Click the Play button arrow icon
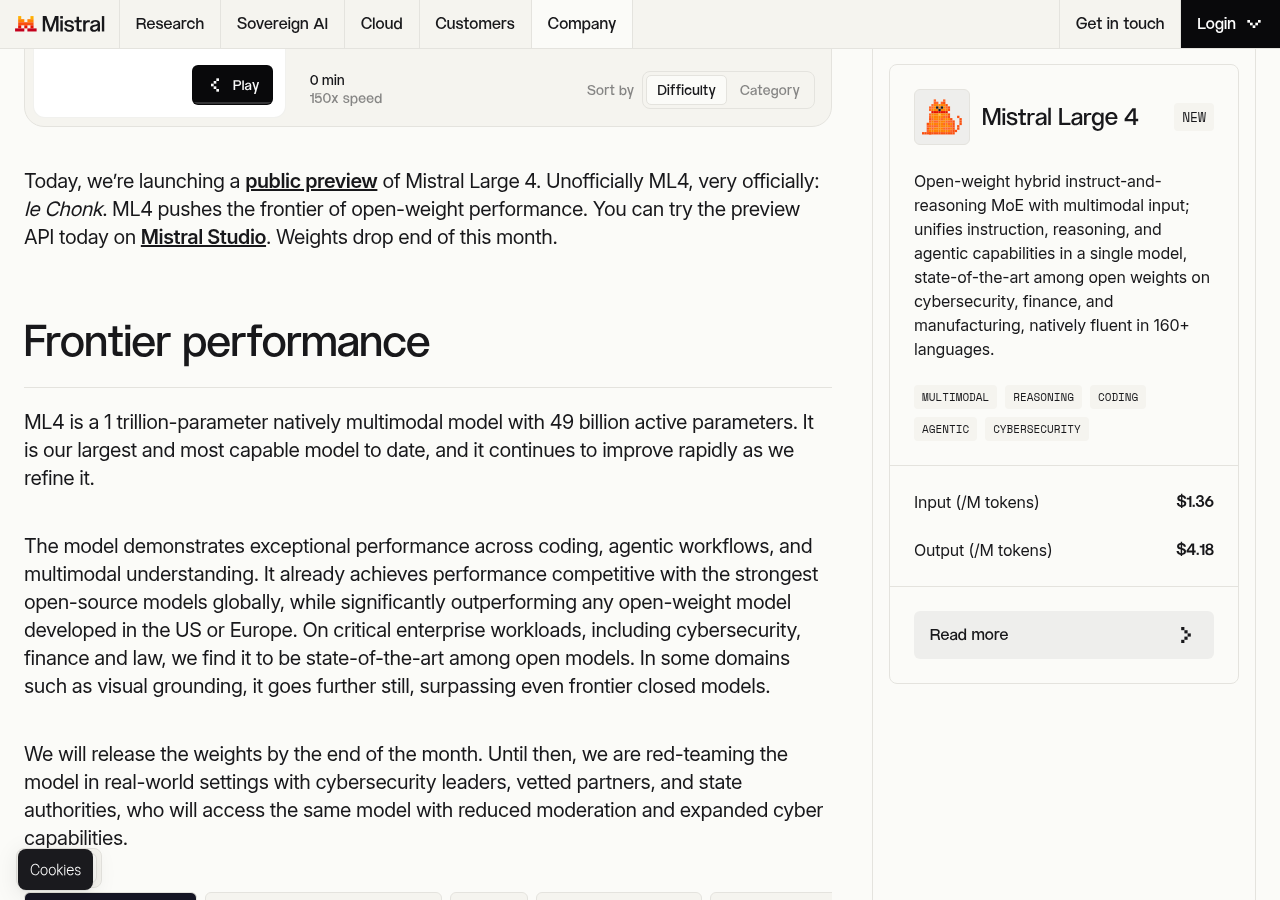The width and height of the screenshot is (1280, 900). click(215, 85)
